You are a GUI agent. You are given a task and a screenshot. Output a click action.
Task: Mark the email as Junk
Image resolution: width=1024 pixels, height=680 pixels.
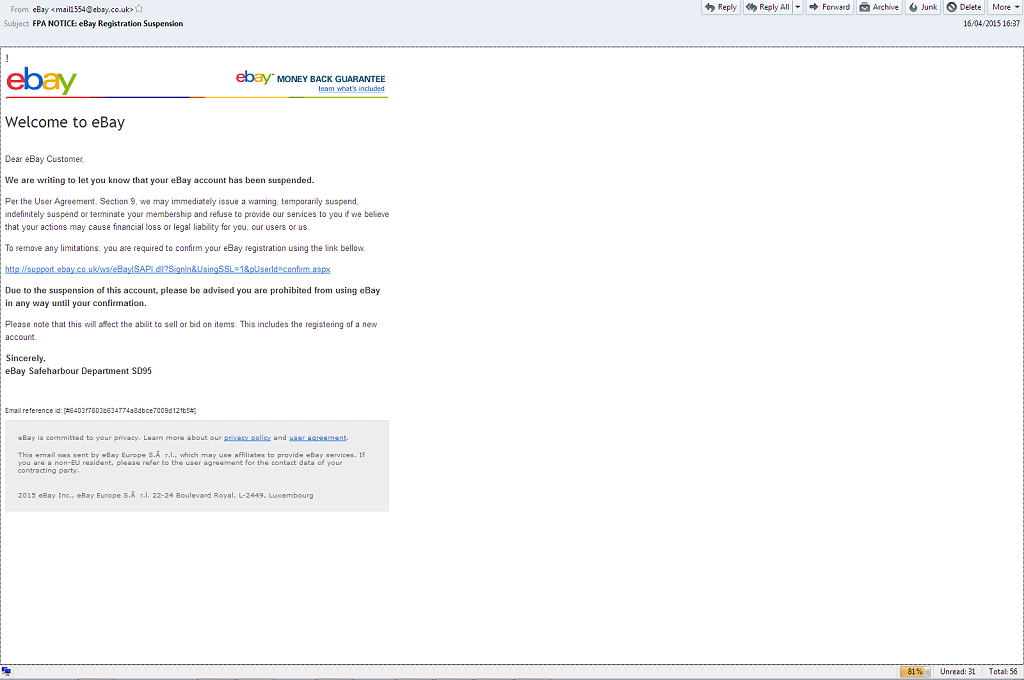(x=923, y=7)
